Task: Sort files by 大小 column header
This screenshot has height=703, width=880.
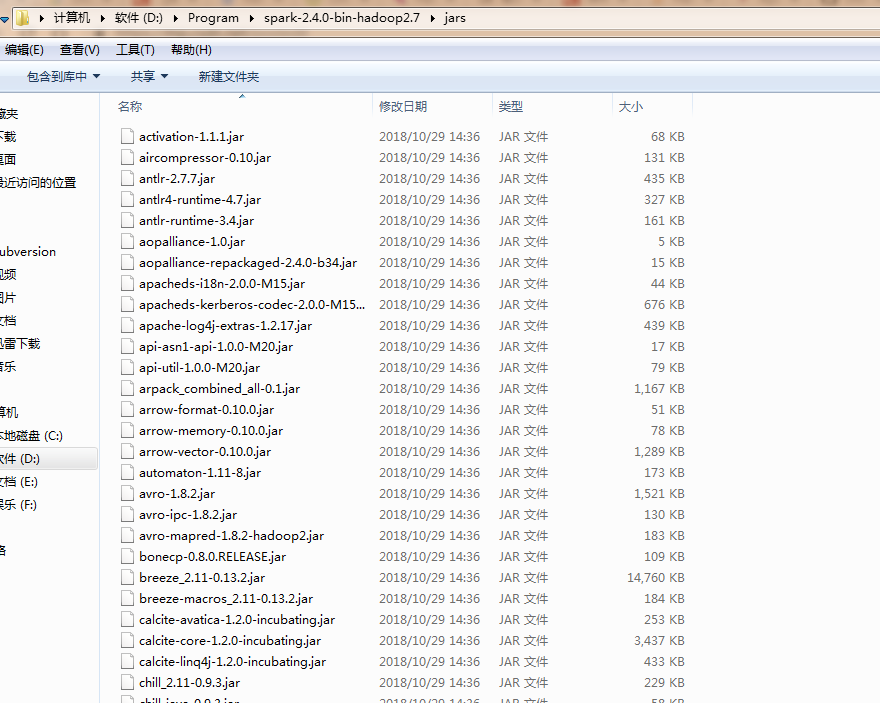Action: point(631,106)
